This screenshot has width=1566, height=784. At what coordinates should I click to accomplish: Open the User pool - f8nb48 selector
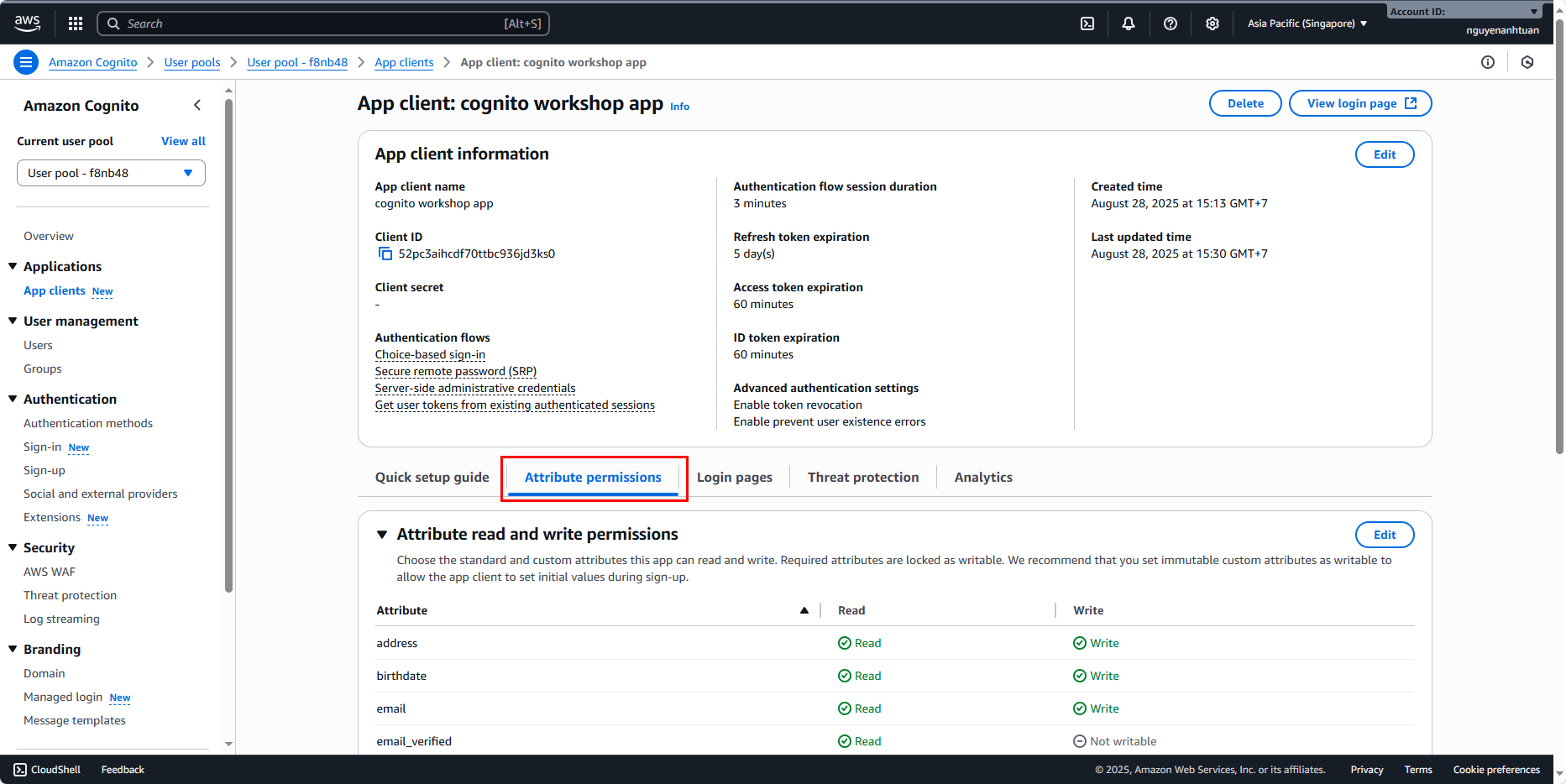111,173
